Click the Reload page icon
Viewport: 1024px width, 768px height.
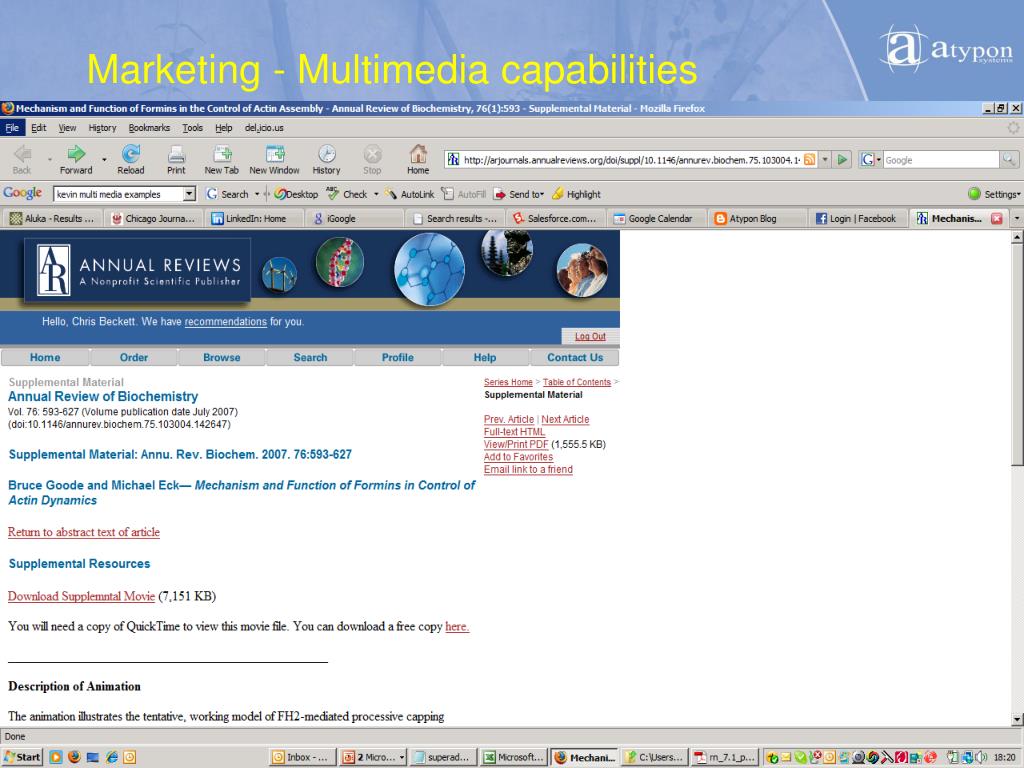coord(131,154)
